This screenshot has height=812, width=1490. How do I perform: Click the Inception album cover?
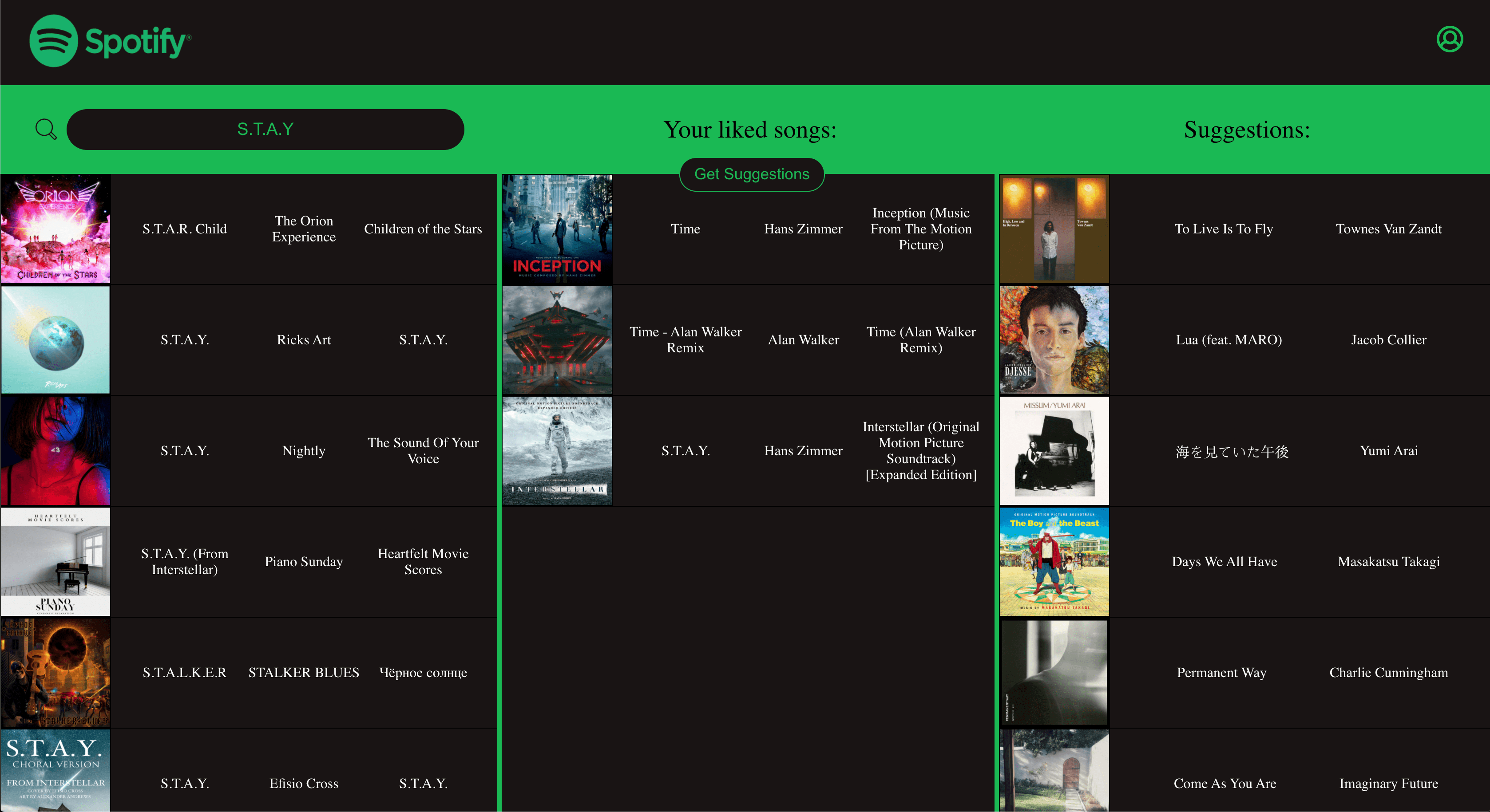(x=557, y=229)
